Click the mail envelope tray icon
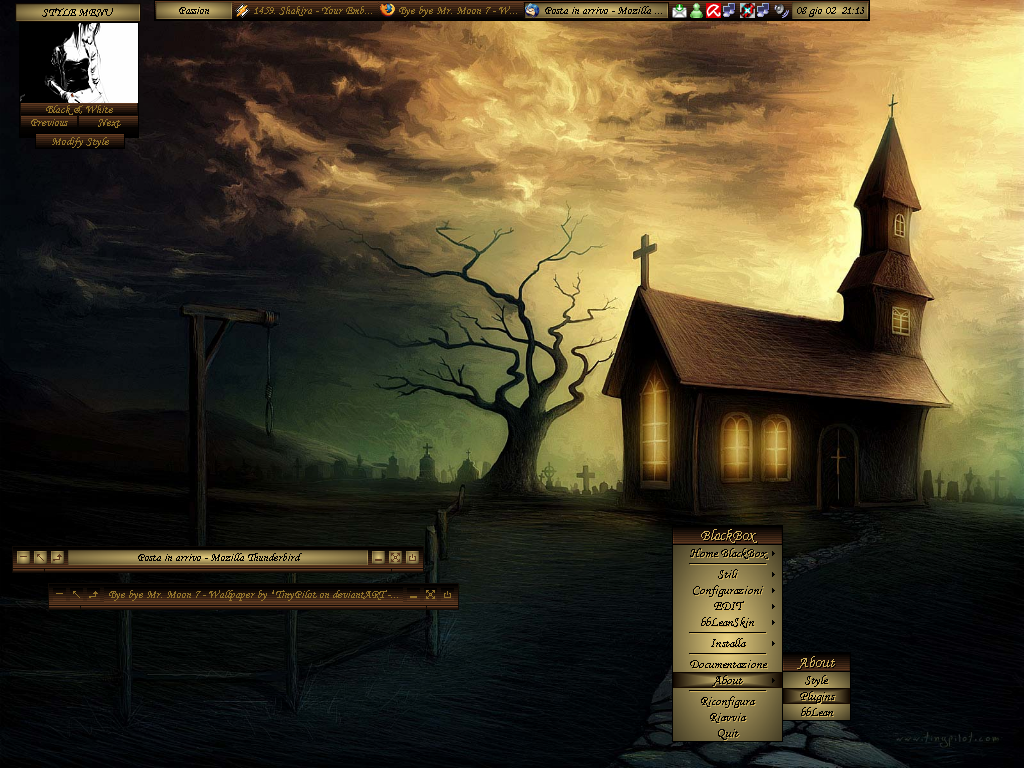Image resolution: width=1024 pixels, height=768 pixels. 679,10
